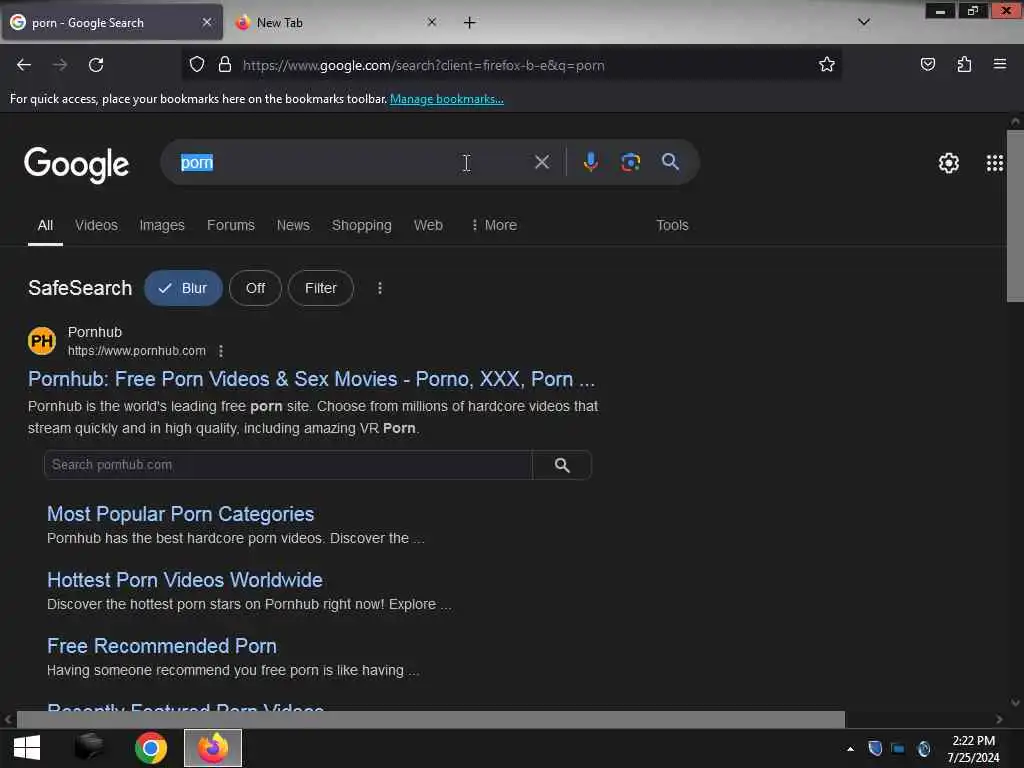Go back with the browser back arrow

tap(24, 65)
